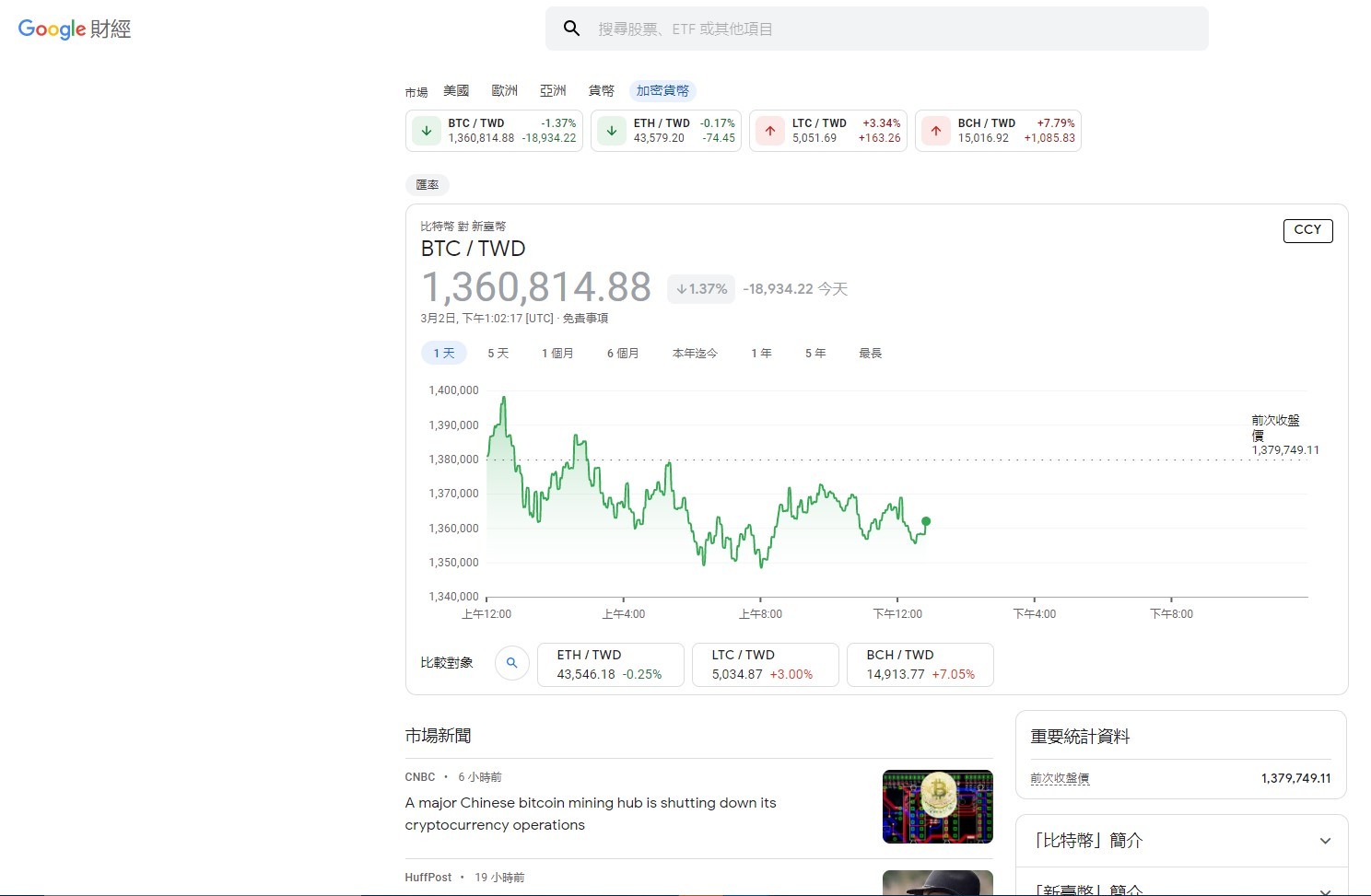Open the bitcoin news thumbnail image
The width and height of the screenshot is (1371, 896).
coord(938,807)
